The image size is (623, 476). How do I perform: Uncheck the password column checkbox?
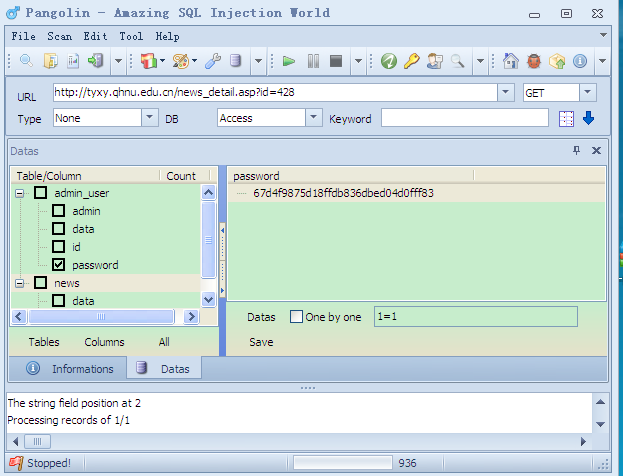58,265
